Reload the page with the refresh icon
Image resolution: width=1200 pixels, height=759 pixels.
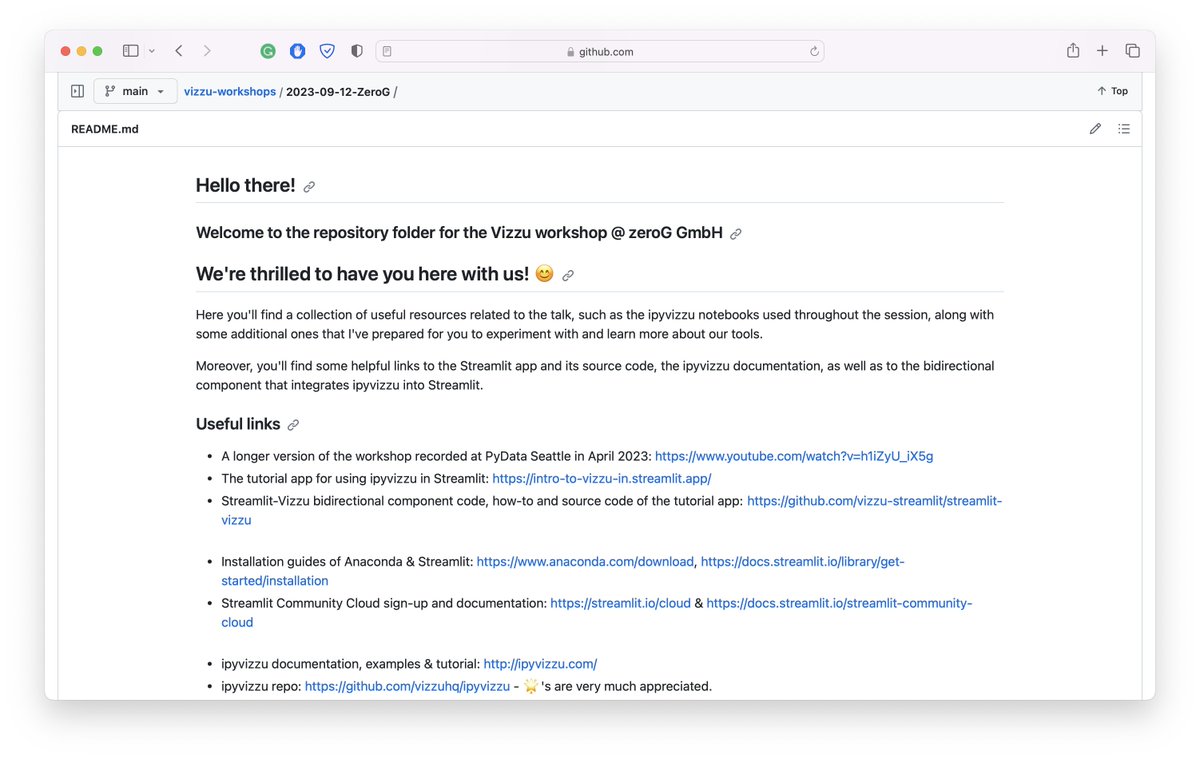(814, 51)
